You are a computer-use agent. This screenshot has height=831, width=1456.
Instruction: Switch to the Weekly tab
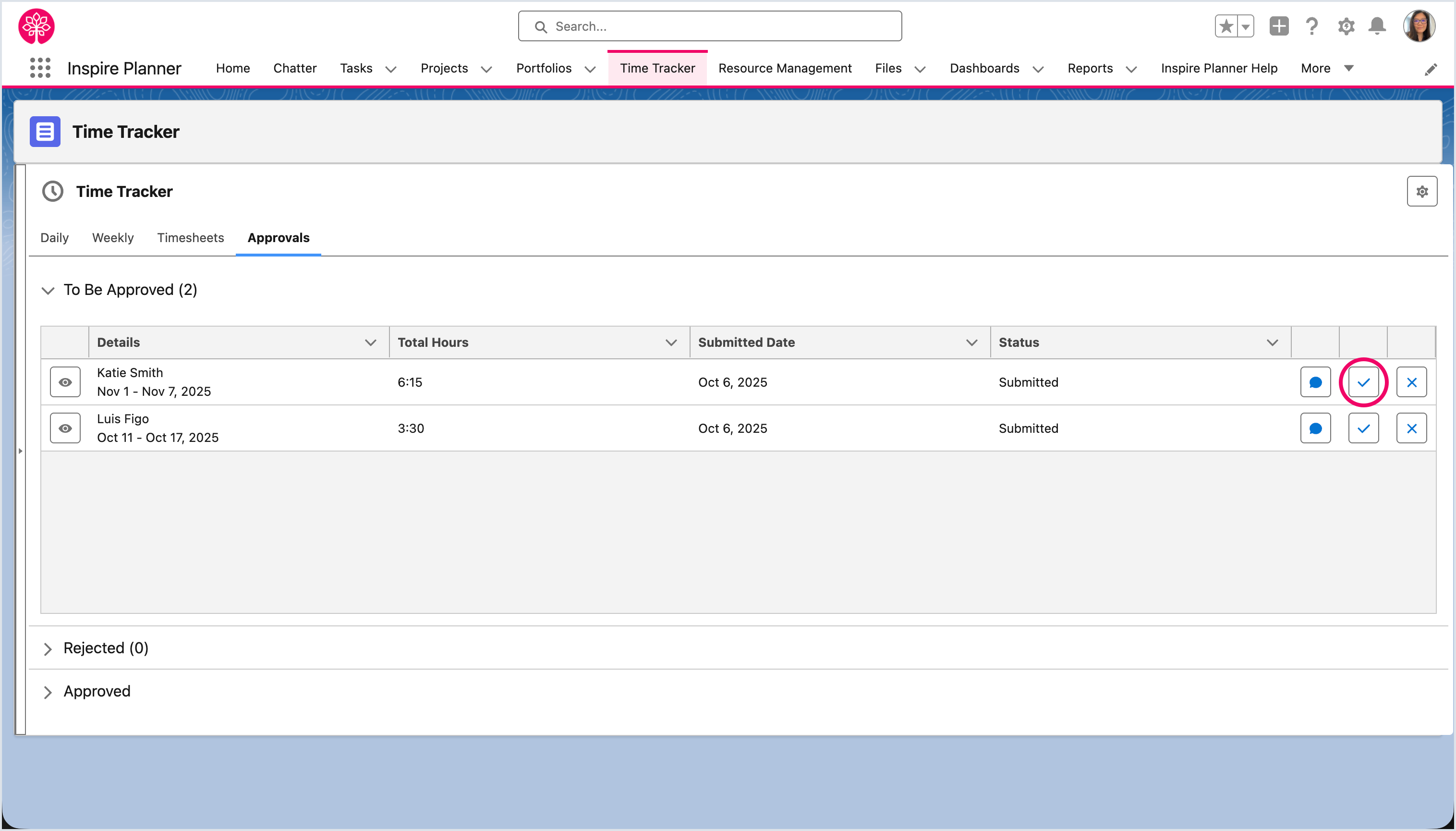112,237
